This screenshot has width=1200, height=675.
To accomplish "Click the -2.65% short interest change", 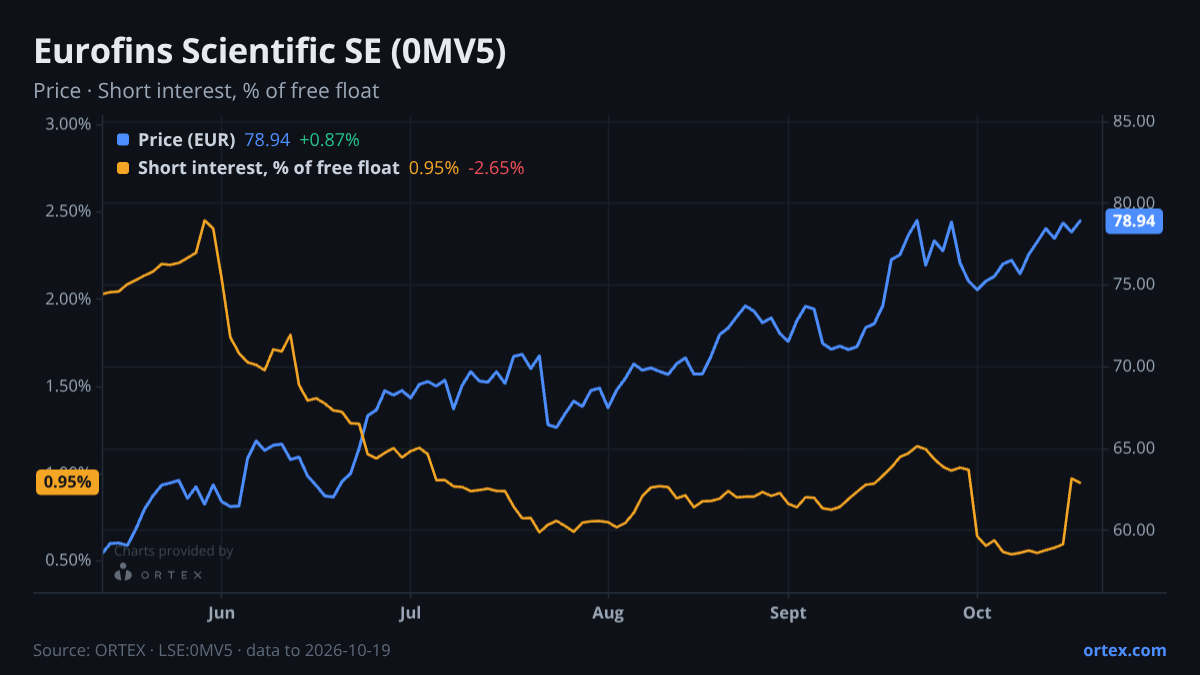I will [x=496, y=167].
